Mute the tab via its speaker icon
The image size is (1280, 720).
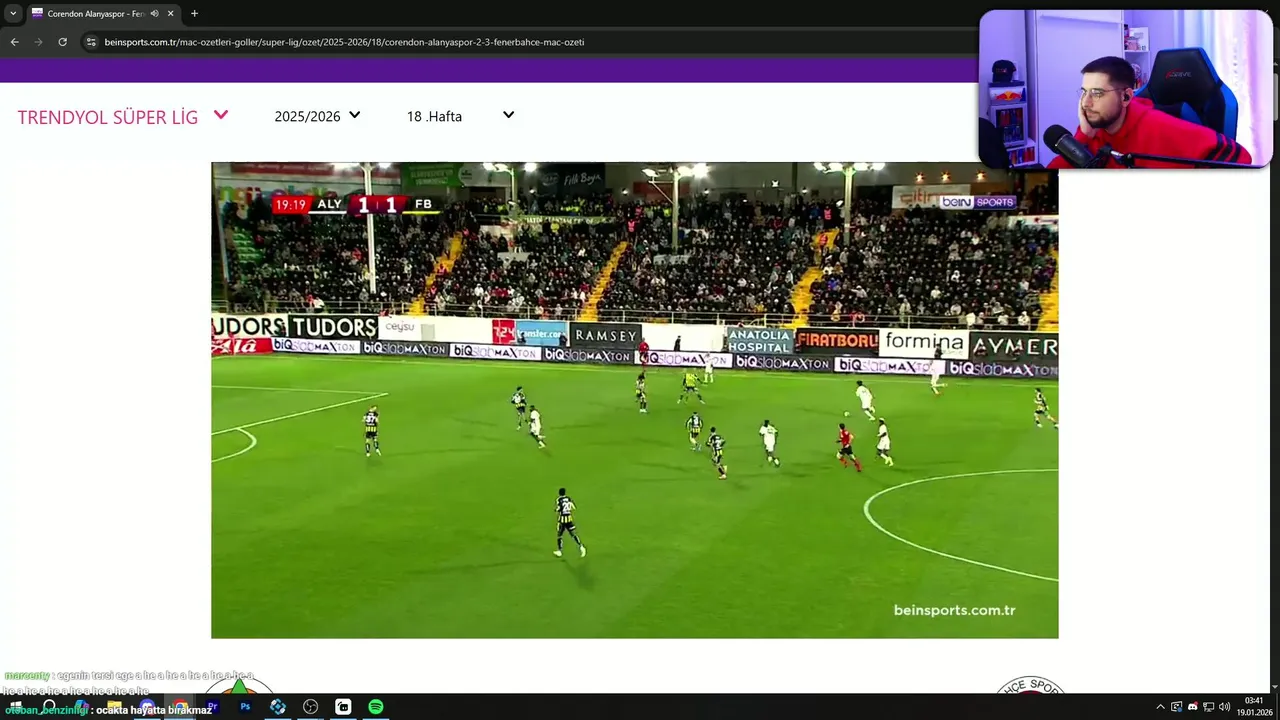(155, 14)
